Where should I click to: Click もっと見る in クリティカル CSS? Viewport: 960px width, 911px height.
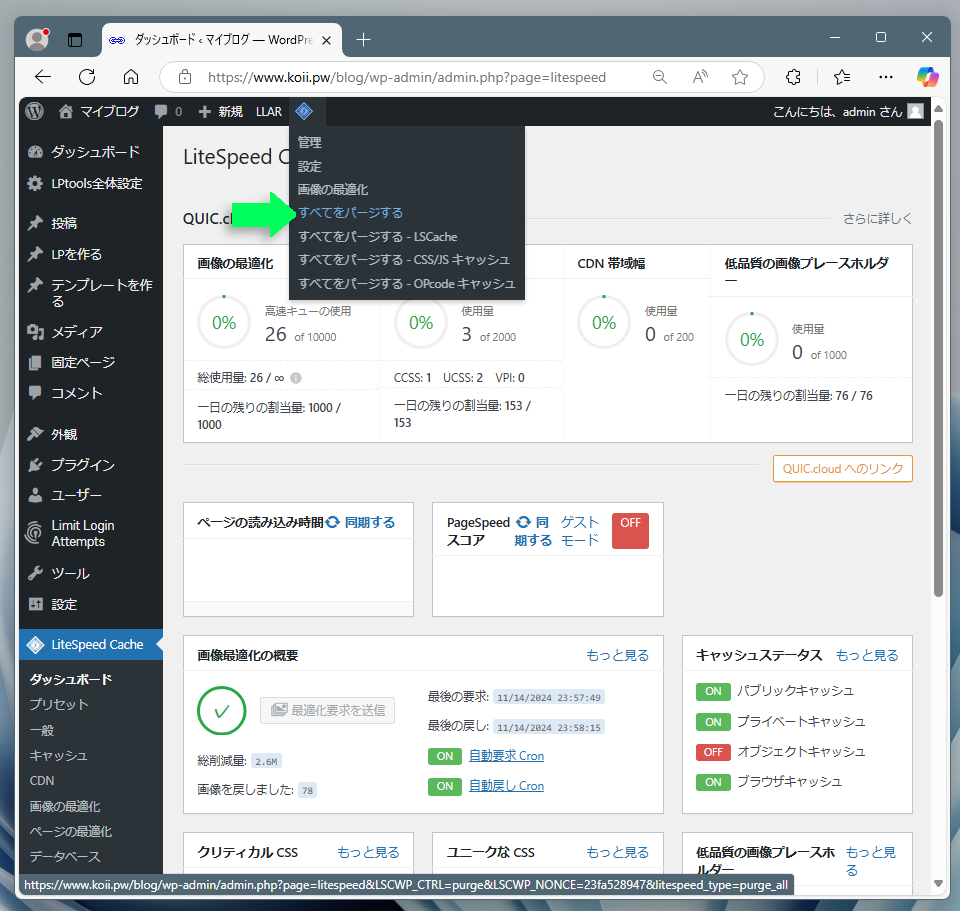[368, 852]
